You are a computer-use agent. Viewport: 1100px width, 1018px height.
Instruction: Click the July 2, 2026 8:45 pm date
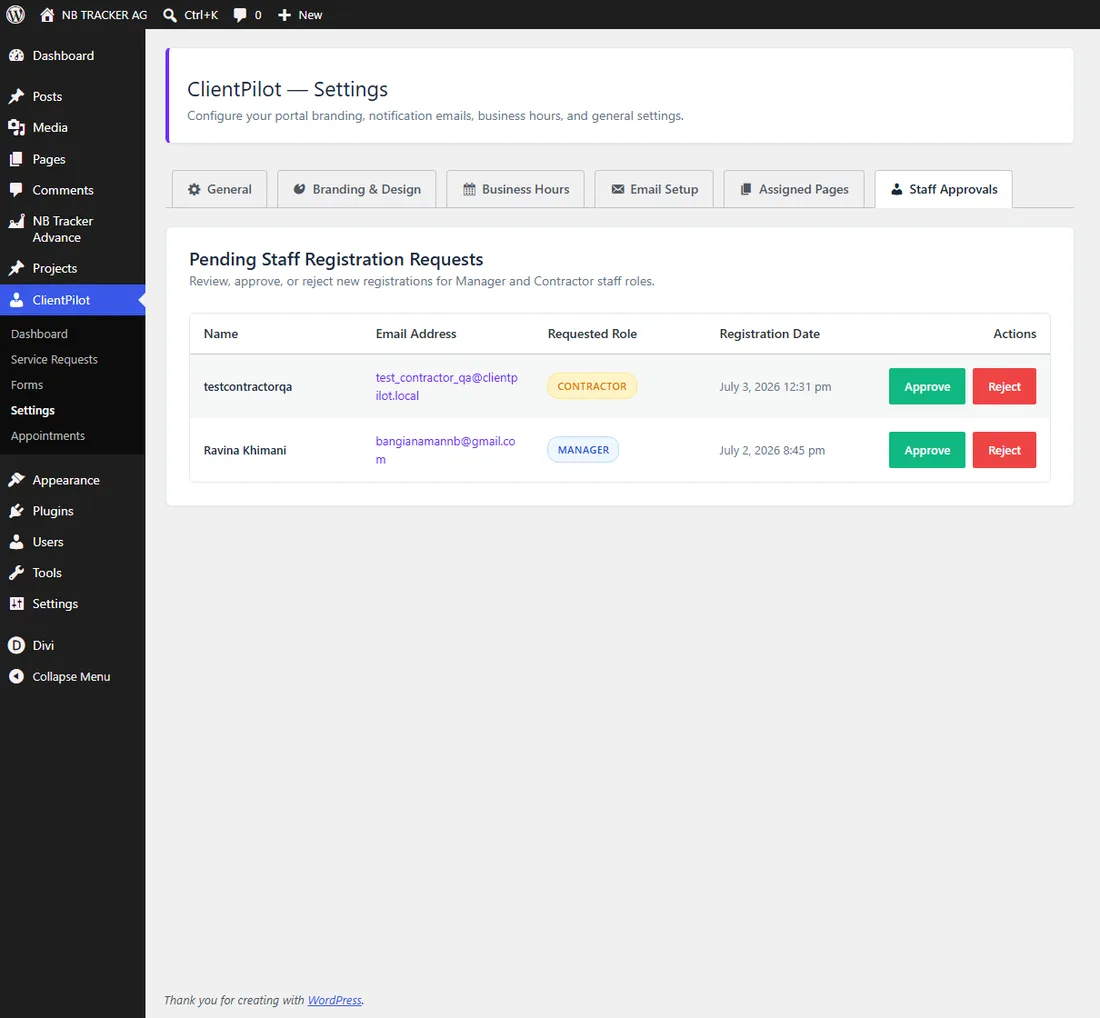(x=772, y=450)
